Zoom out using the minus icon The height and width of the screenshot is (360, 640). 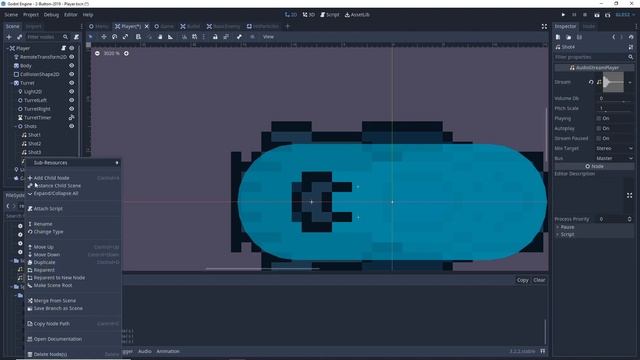point(97,53)
